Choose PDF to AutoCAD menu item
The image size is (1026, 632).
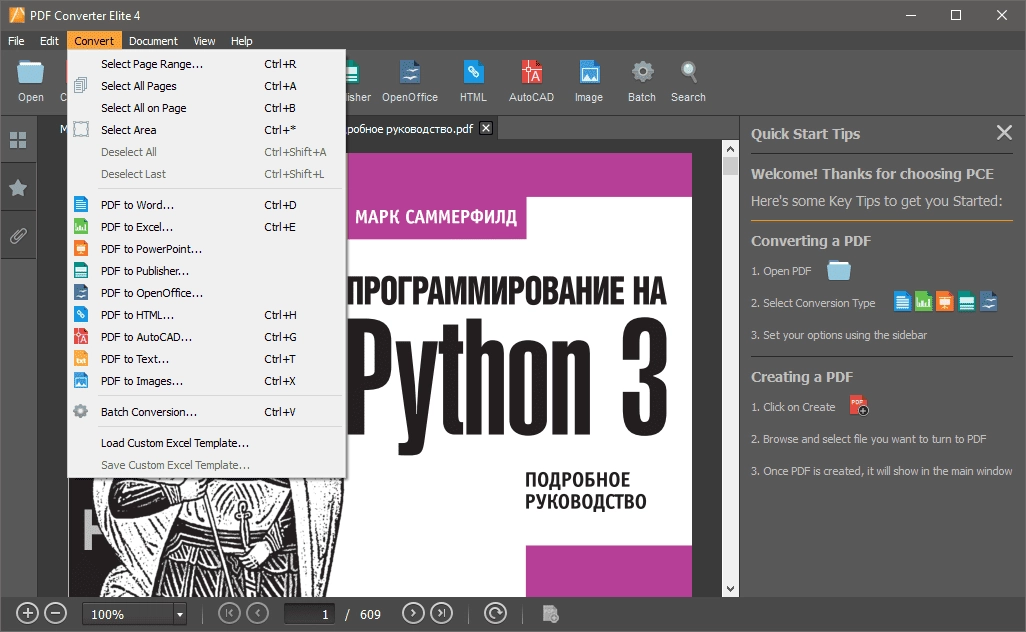tap(206, 337)
